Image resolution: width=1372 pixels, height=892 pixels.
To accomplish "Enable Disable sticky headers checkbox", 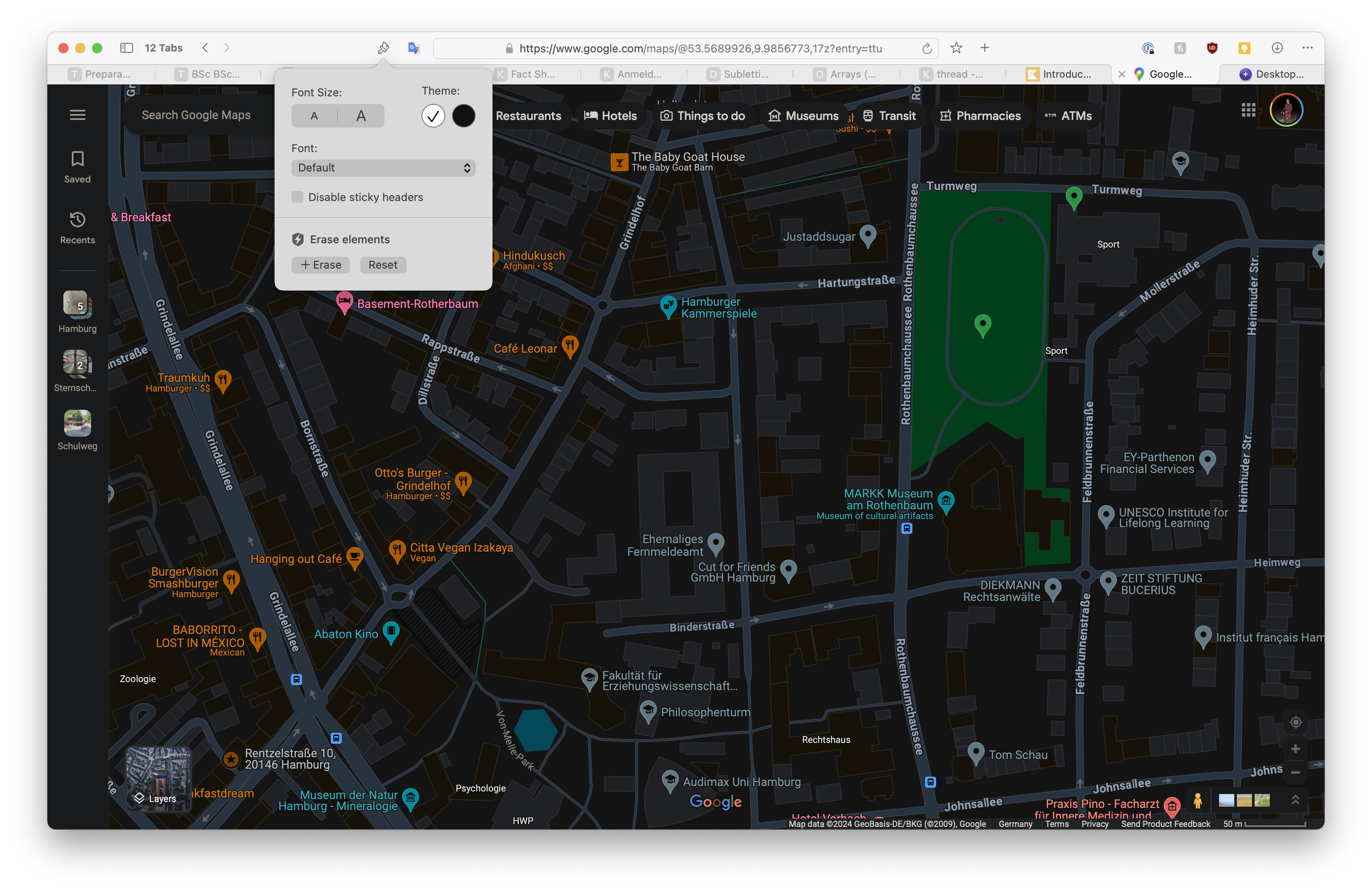I will pos(297,197).
